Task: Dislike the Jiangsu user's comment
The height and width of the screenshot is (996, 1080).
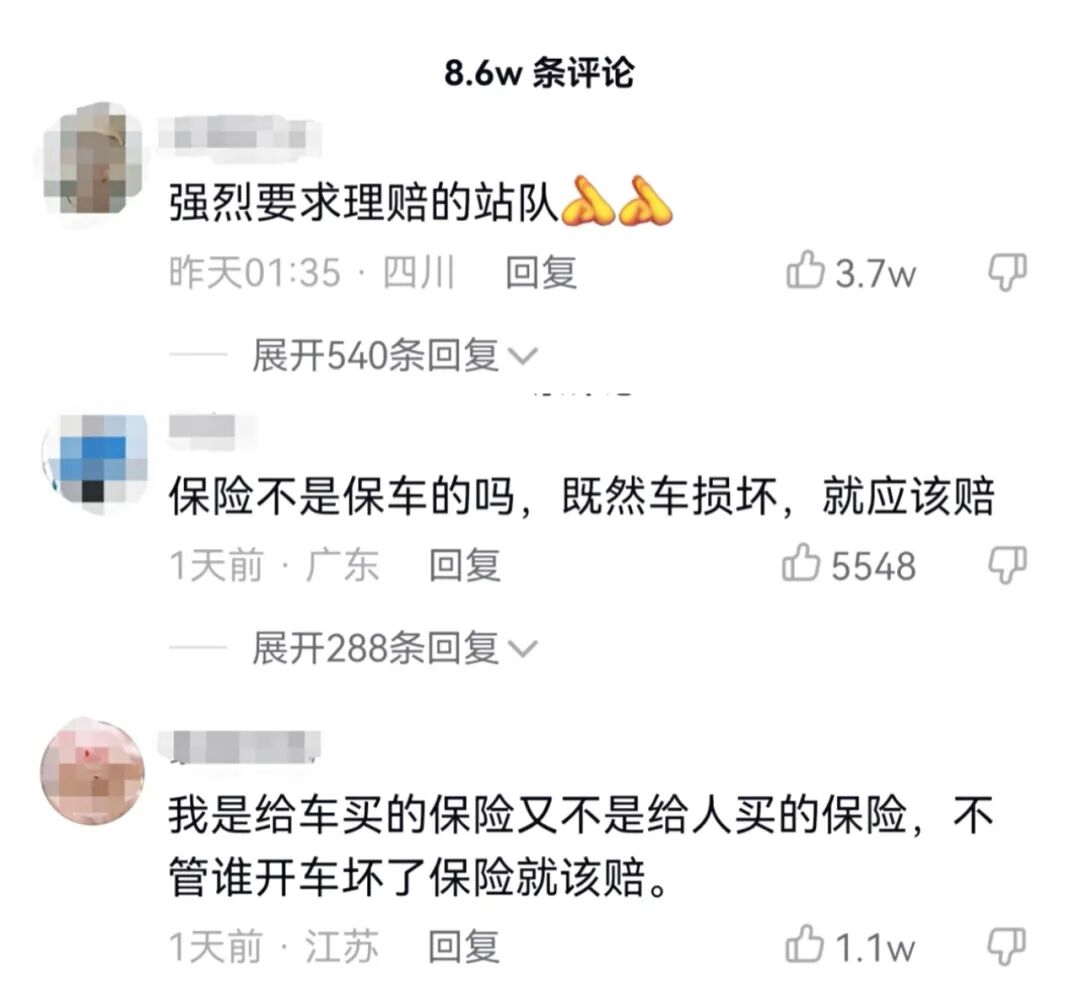Action: (1008, 946)
